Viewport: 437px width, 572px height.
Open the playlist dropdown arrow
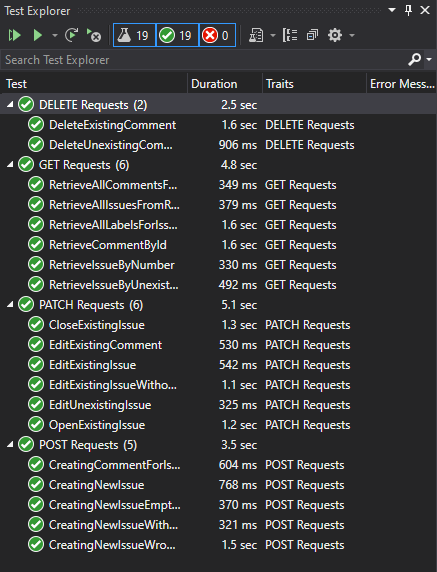(273, 35)
